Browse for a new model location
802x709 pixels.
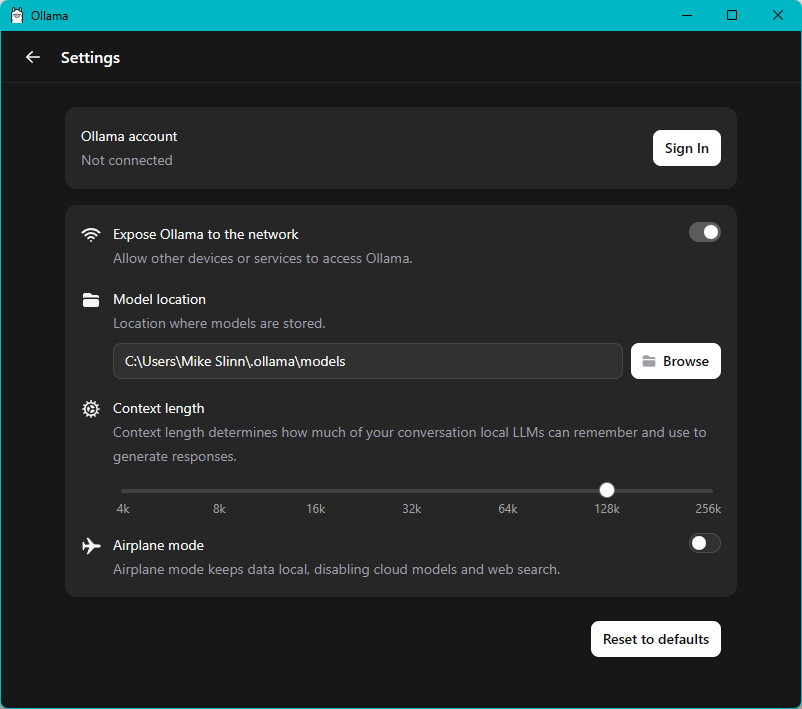coord(675,361)
